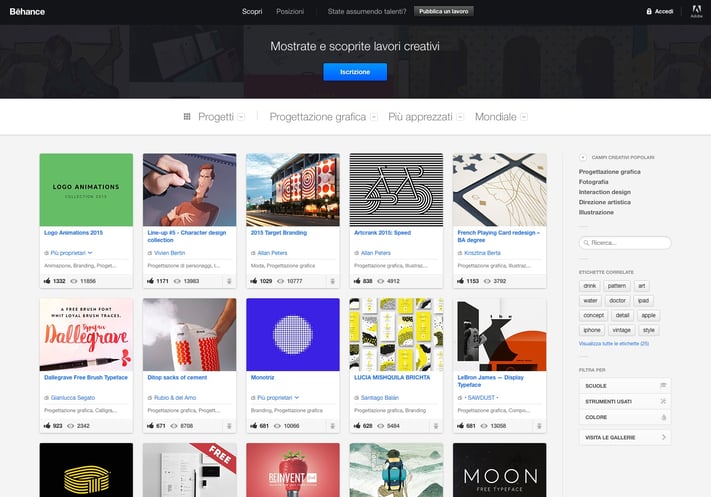Click collection icon on Line-up #5 card footer

229,281
